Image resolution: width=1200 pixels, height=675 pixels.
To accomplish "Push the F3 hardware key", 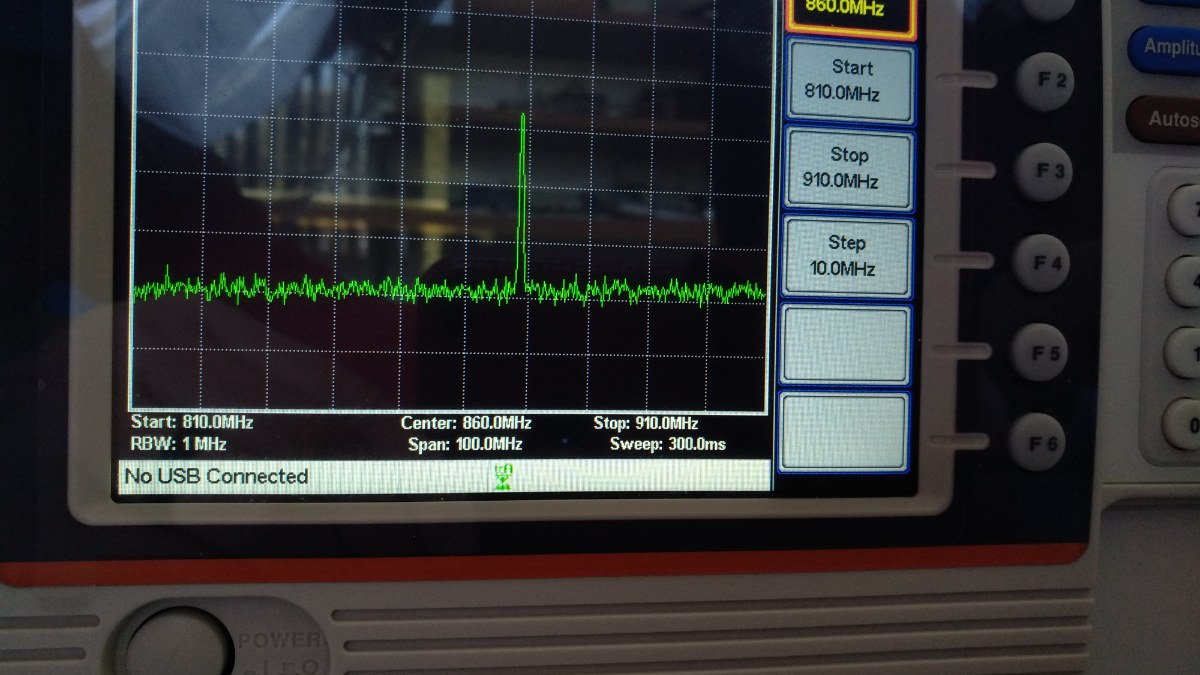I will click(1045, 171).
